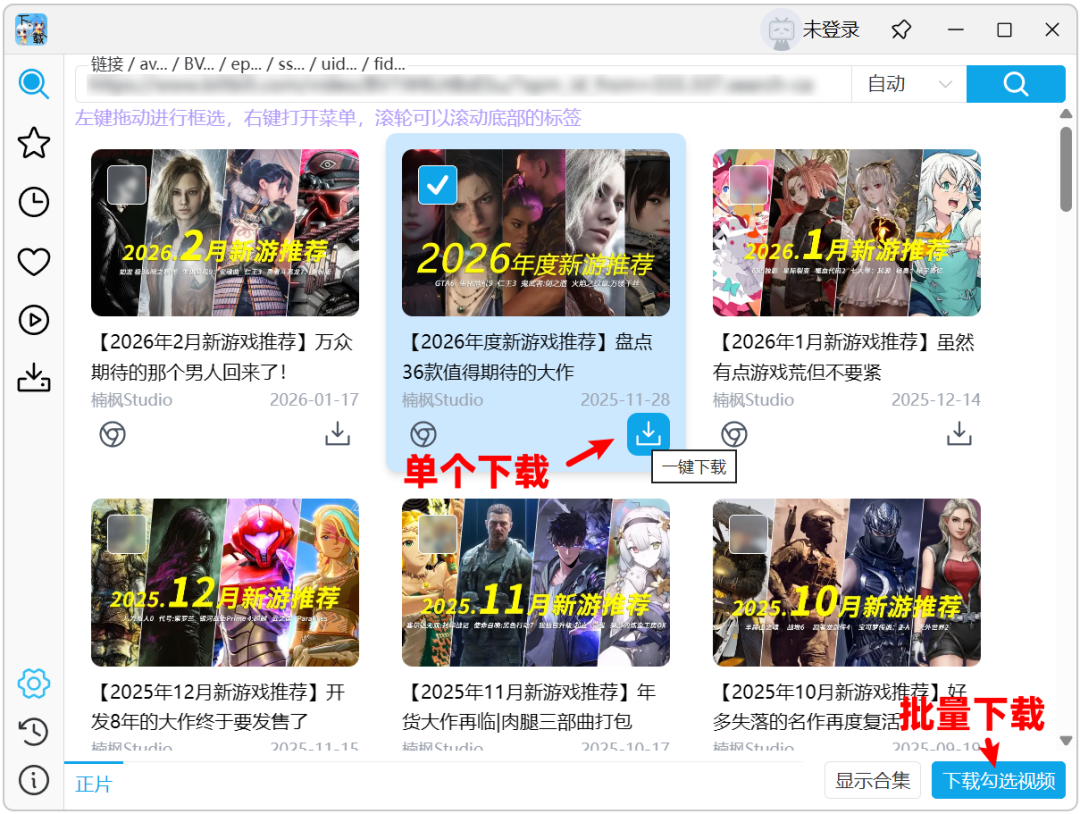The image size is (1080, 814).
Task: Click 楠枫Studio under 2026 annual video
Action: click(443, 400)
